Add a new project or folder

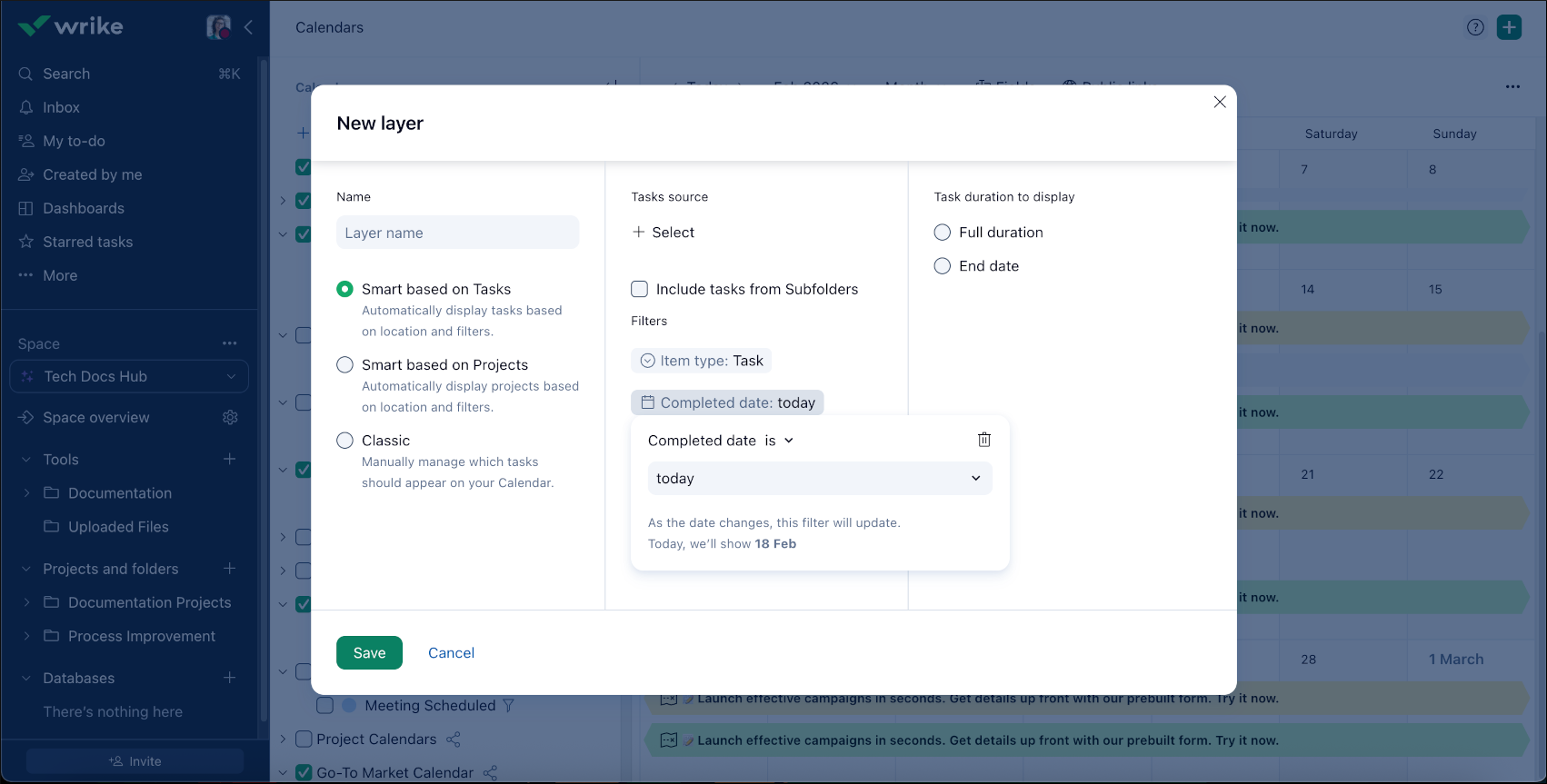pyautogui.click(x=230, y=568)
